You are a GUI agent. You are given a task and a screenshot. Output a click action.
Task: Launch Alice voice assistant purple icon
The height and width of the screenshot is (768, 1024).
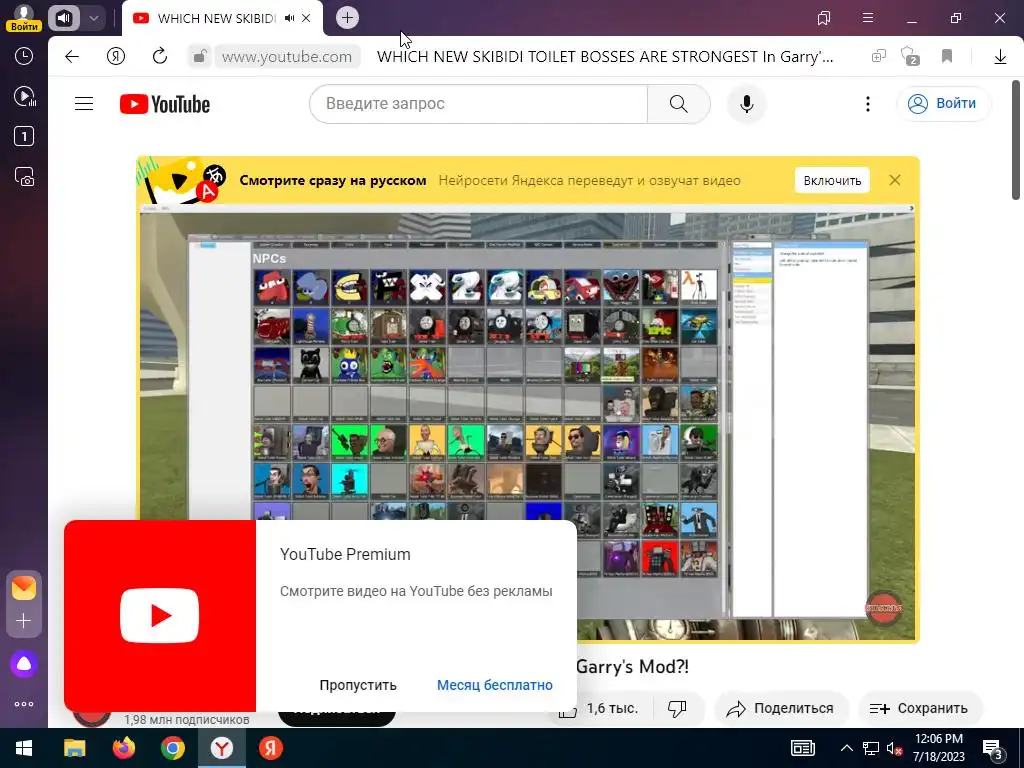click(24, 664)
